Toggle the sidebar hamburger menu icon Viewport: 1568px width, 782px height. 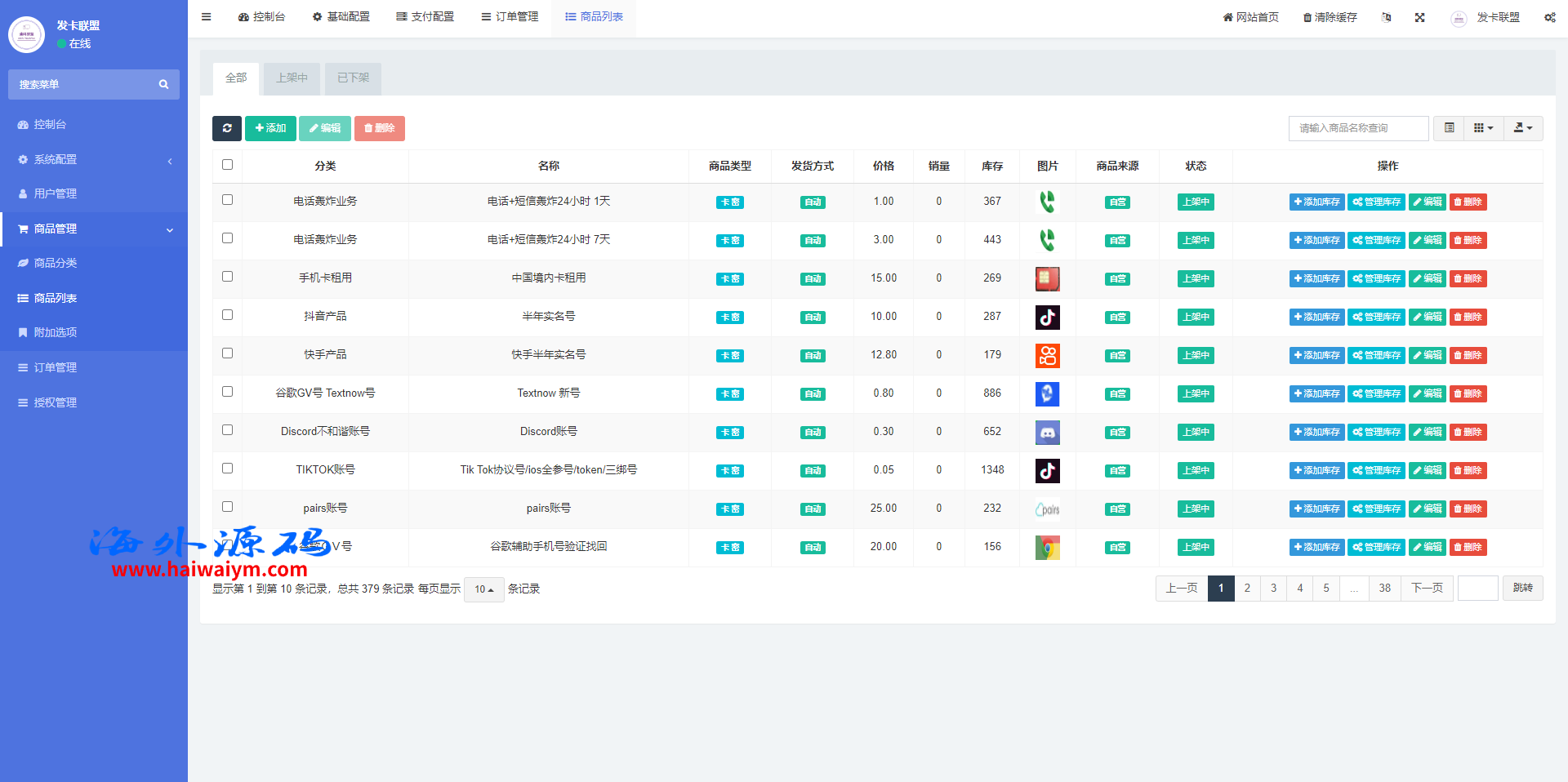(207, 17)
